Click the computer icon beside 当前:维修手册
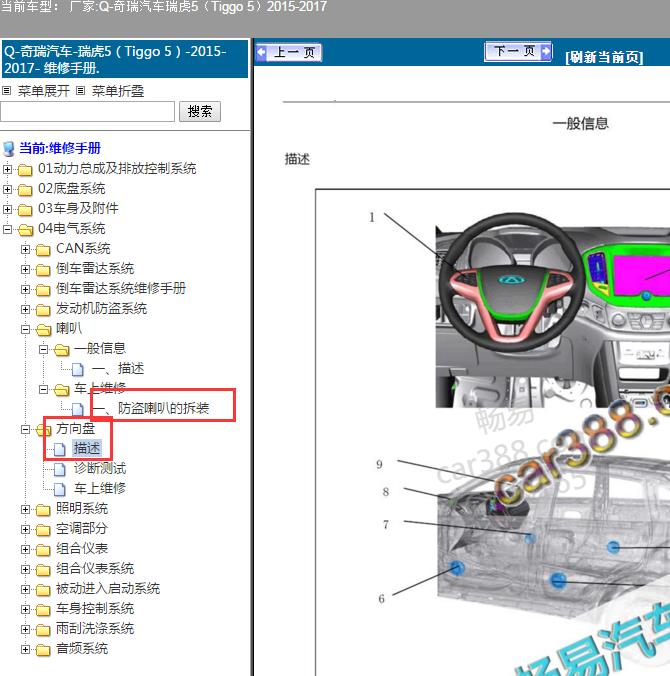The height and width of the screenshot is (676, 670). click(x=9, y=149)
